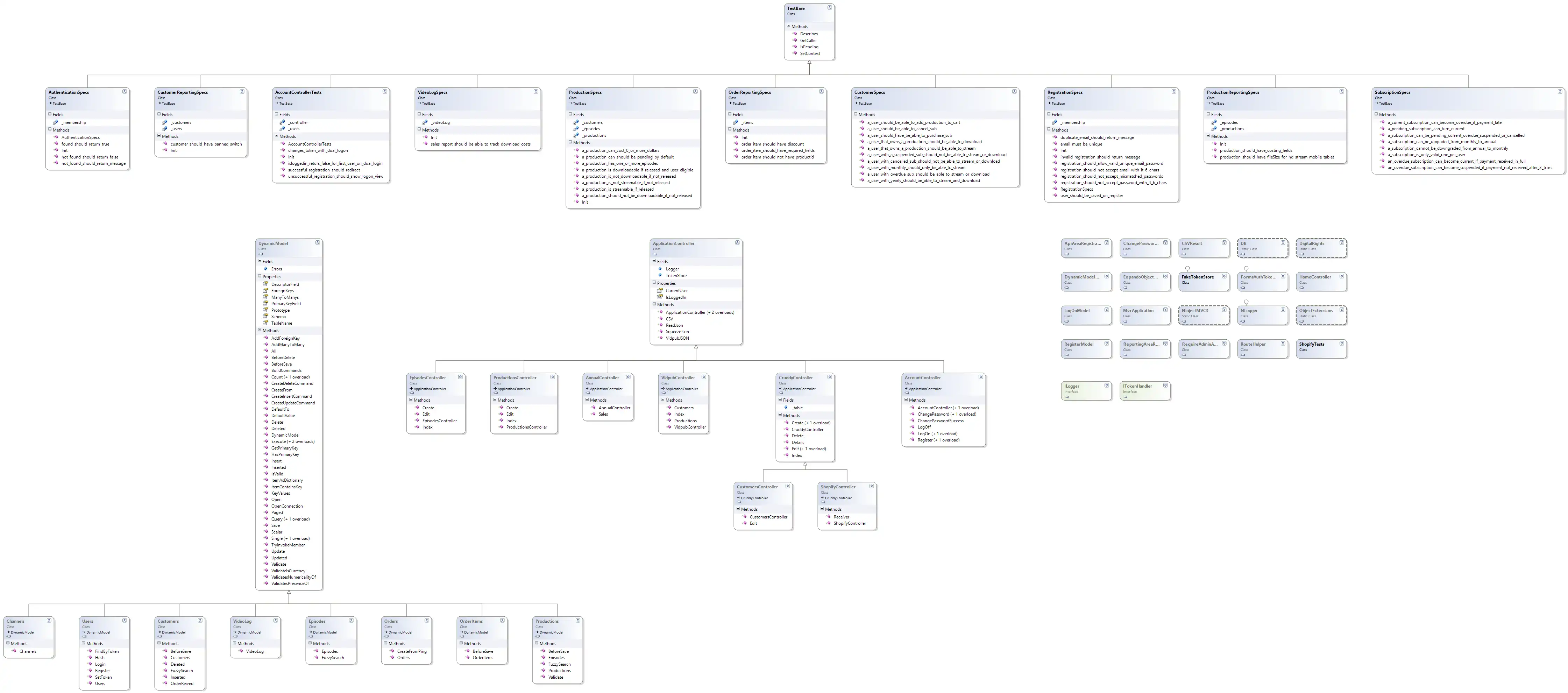The image size is (1568, 693).
Task: Click the lollipop interface marker above FakeTokenStore
Action: [1187, 269]
